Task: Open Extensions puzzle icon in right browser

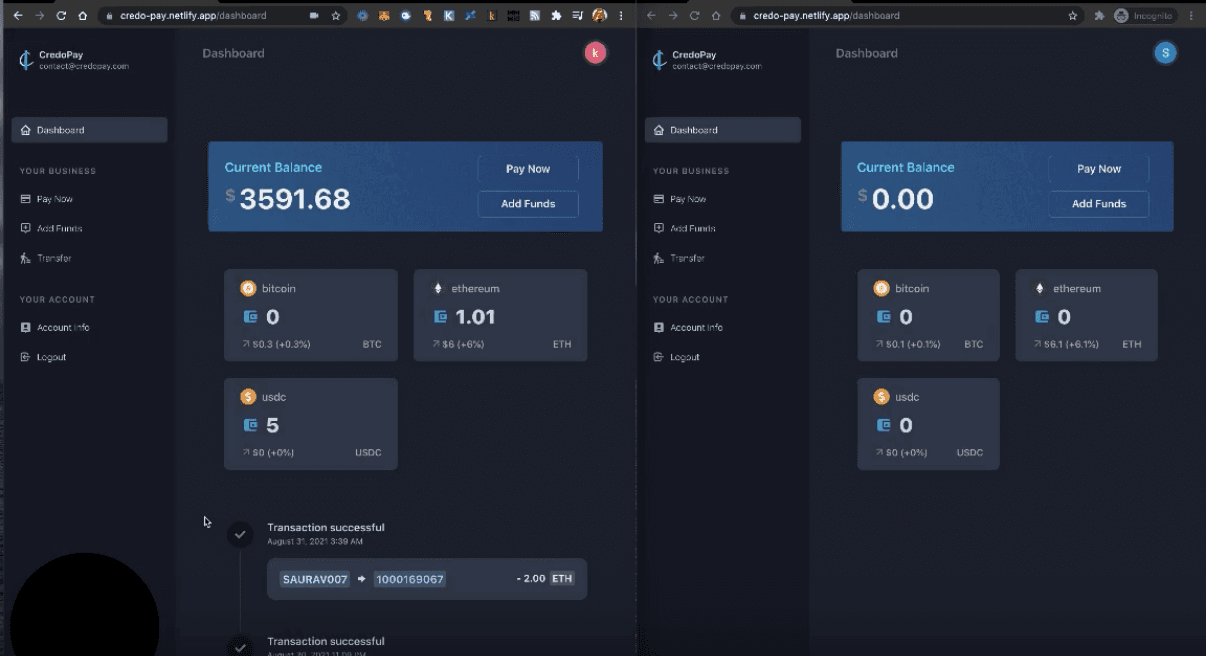Action: [x=1099, y=16]
